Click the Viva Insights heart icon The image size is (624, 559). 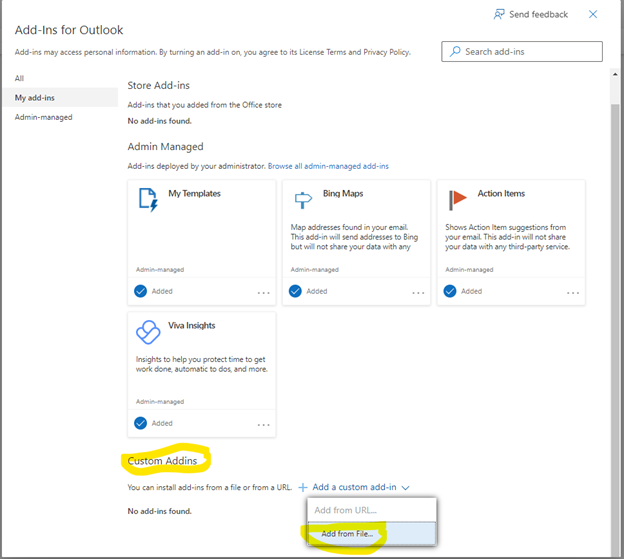(x=148, y=331)
